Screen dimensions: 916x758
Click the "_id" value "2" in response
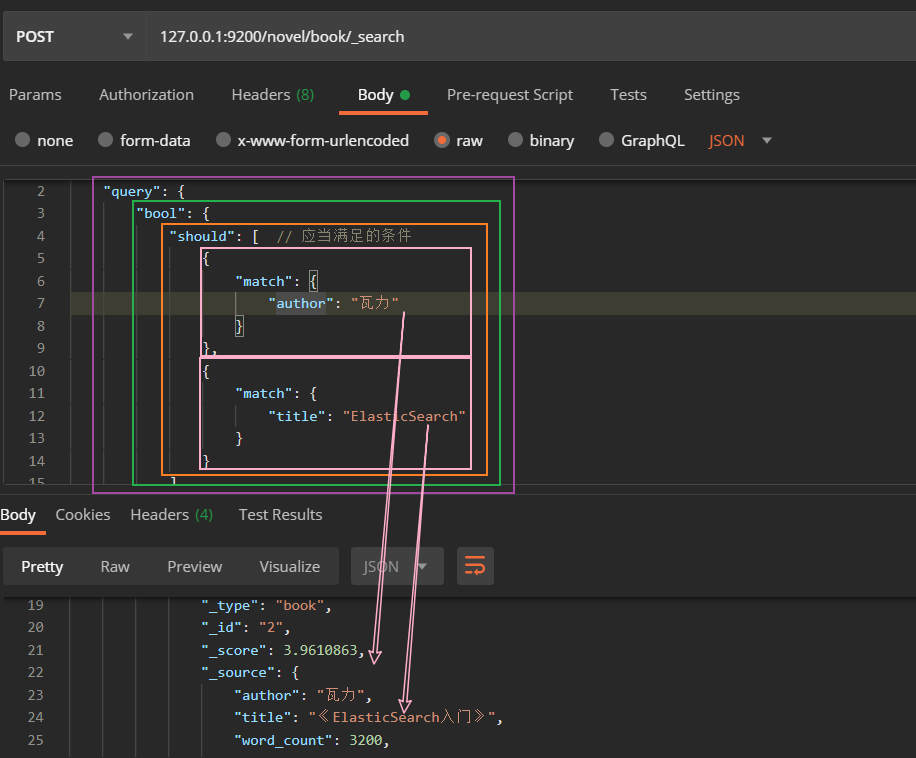click(x=271, y=627)
